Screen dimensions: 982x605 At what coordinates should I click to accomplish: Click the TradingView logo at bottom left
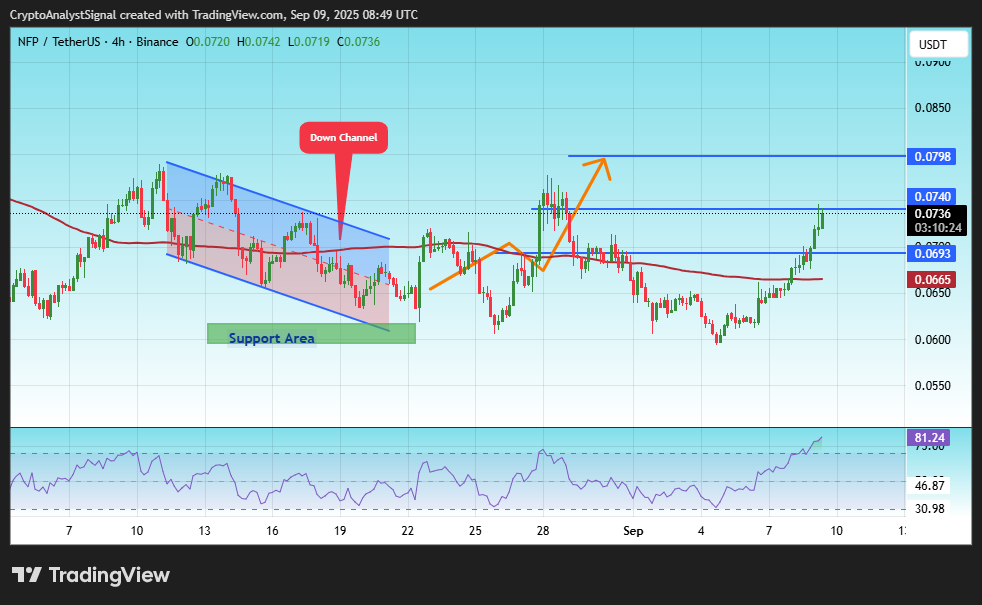coord(91,575)
